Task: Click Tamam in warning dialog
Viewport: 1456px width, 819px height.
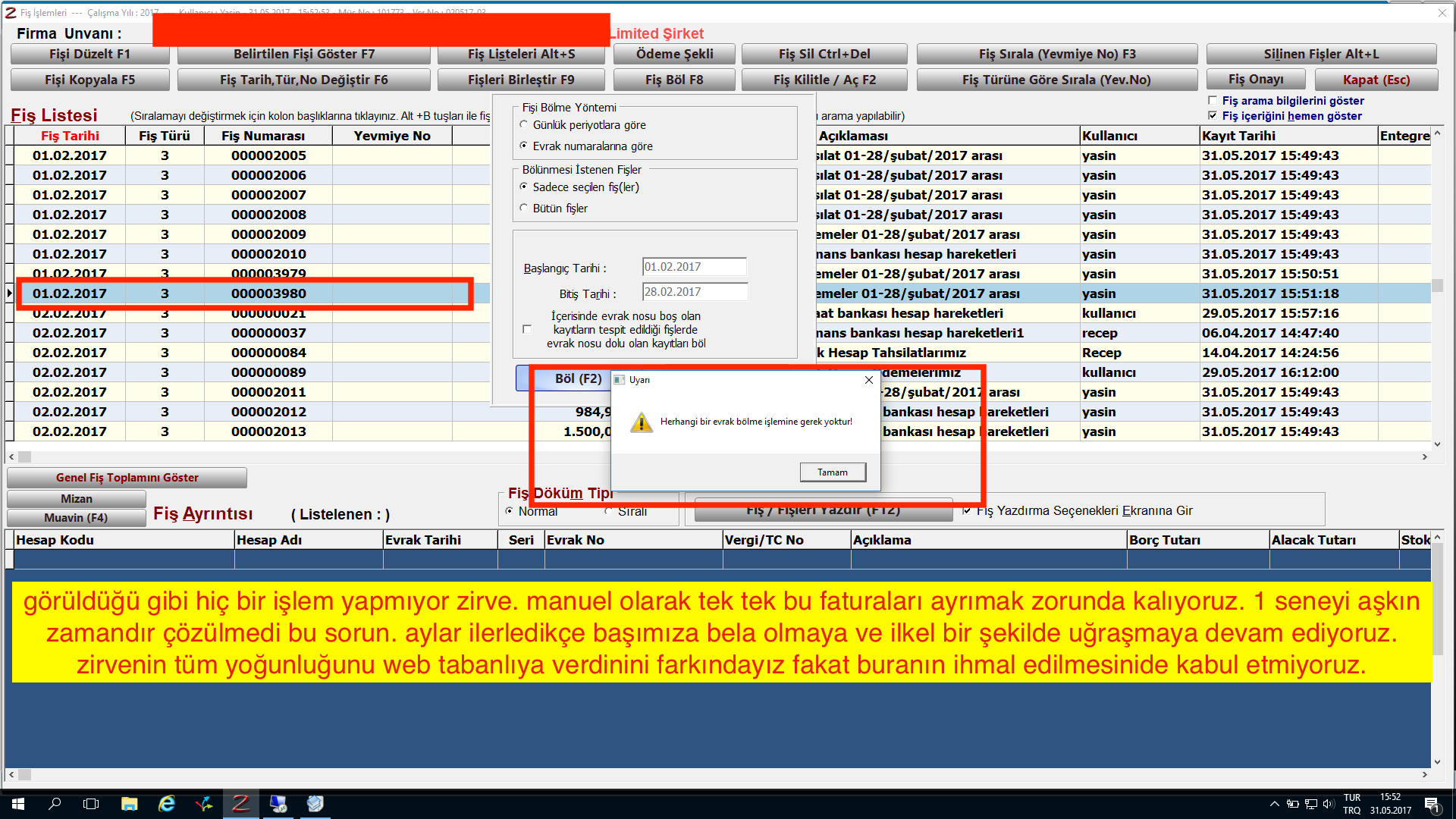Action: (833, 472)
